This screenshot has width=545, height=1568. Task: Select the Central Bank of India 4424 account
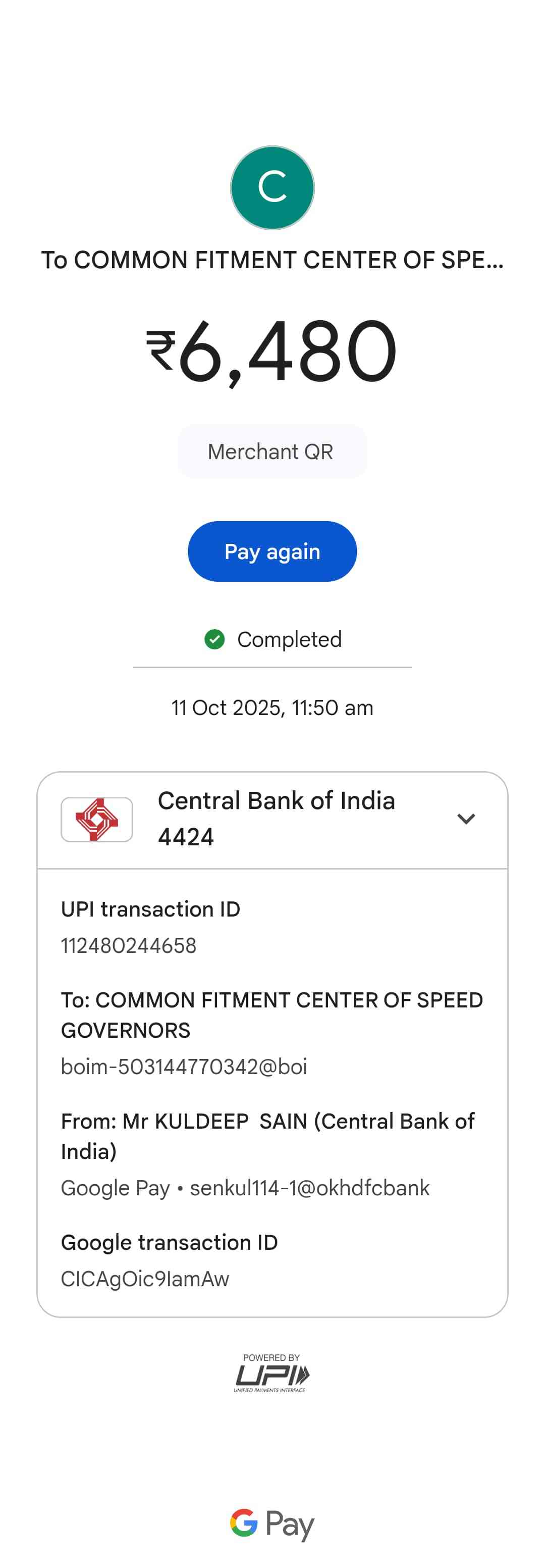[276, 819]
